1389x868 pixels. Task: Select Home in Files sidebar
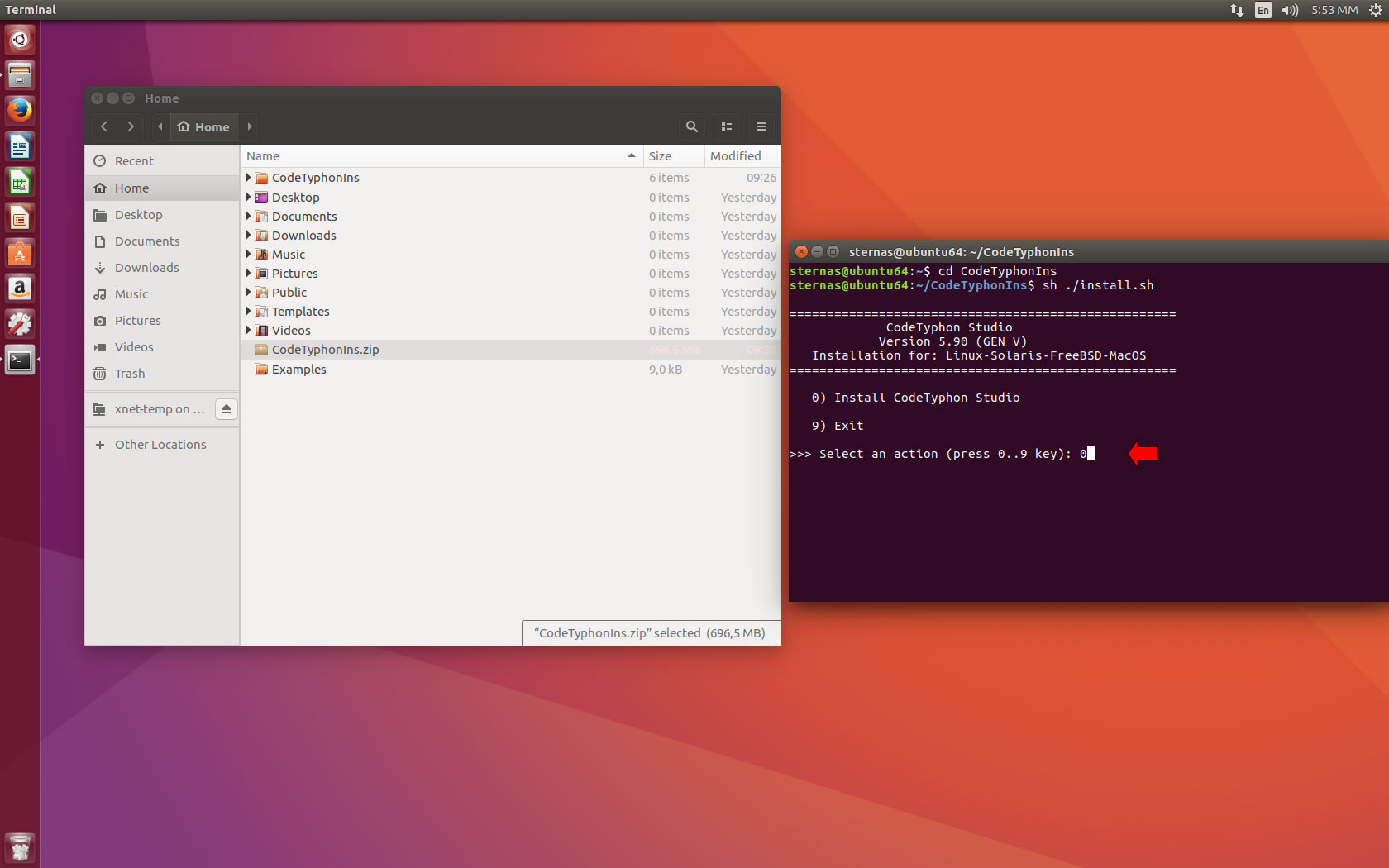pyautogui.click(x=162, y=188)
